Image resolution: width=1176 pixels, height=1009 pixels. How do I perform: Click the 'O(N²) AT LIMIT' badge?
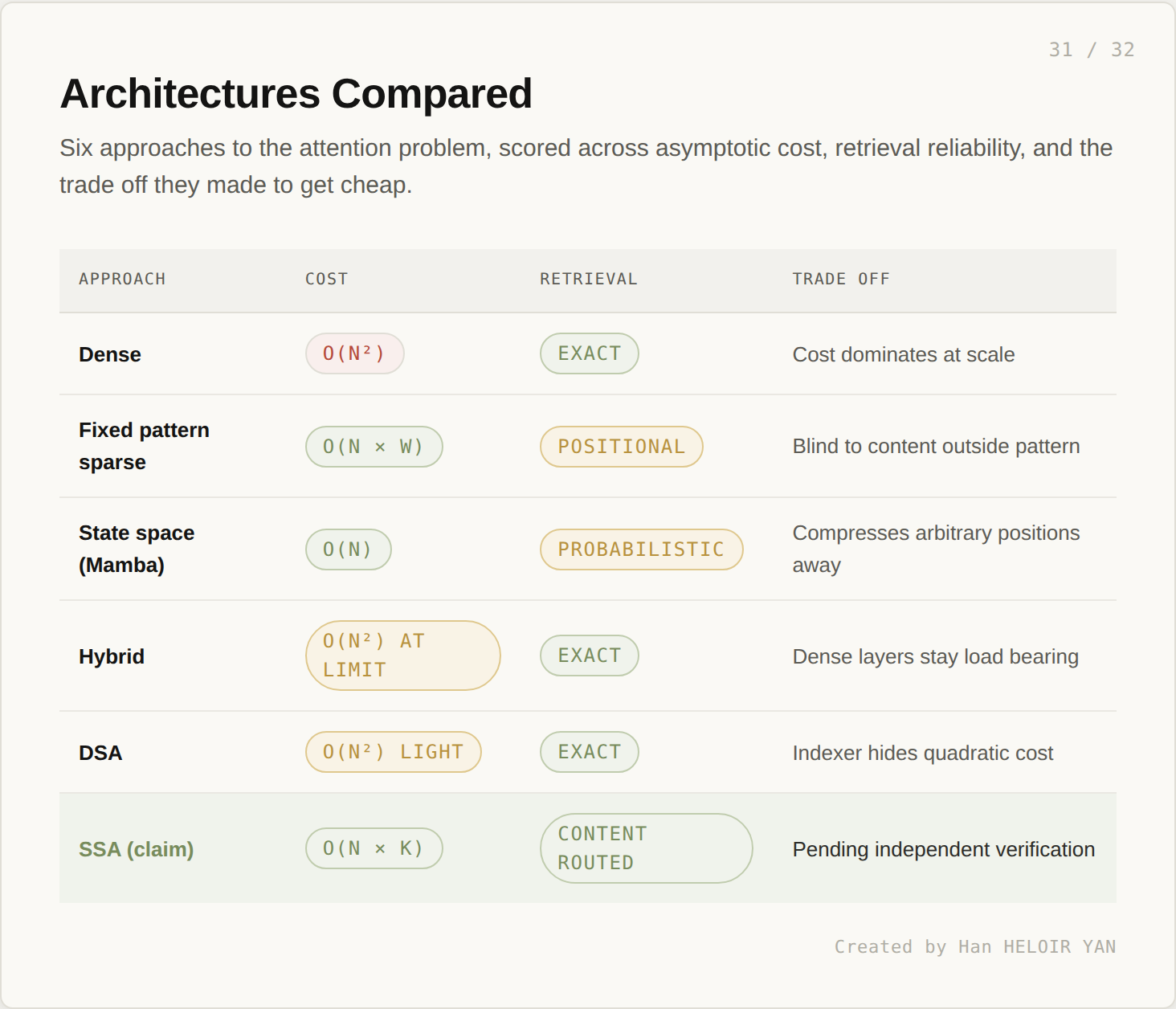pos(403,656)
